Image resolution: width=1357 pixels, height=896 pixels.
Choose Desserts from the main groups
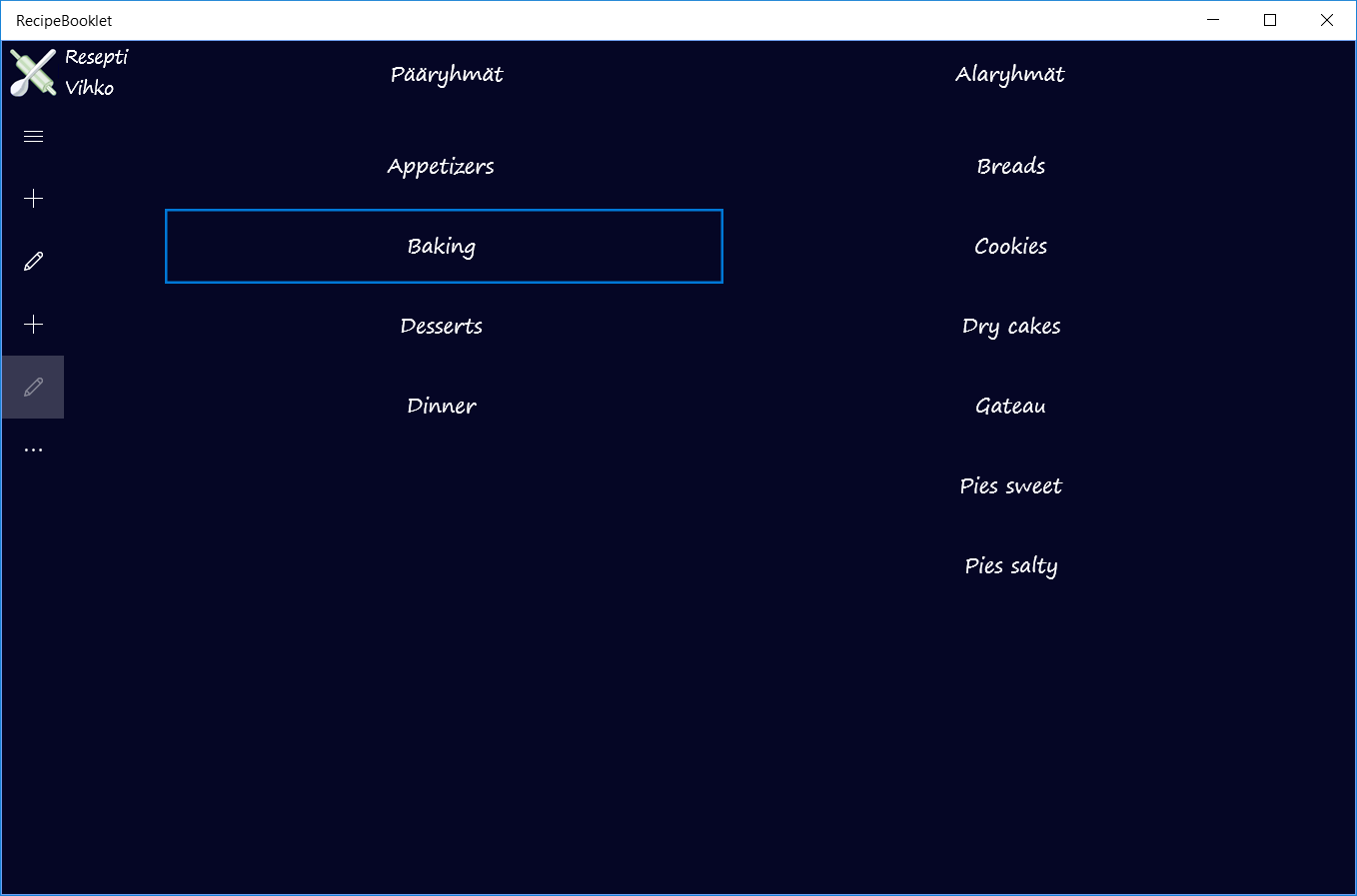(x=441, y=326)
